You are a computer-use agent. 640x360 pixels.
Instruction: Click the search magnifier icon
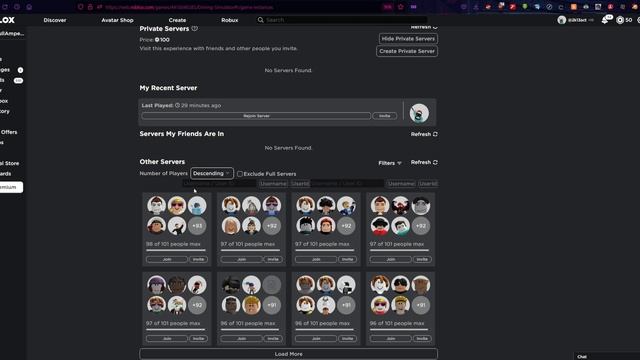point(260,20)
